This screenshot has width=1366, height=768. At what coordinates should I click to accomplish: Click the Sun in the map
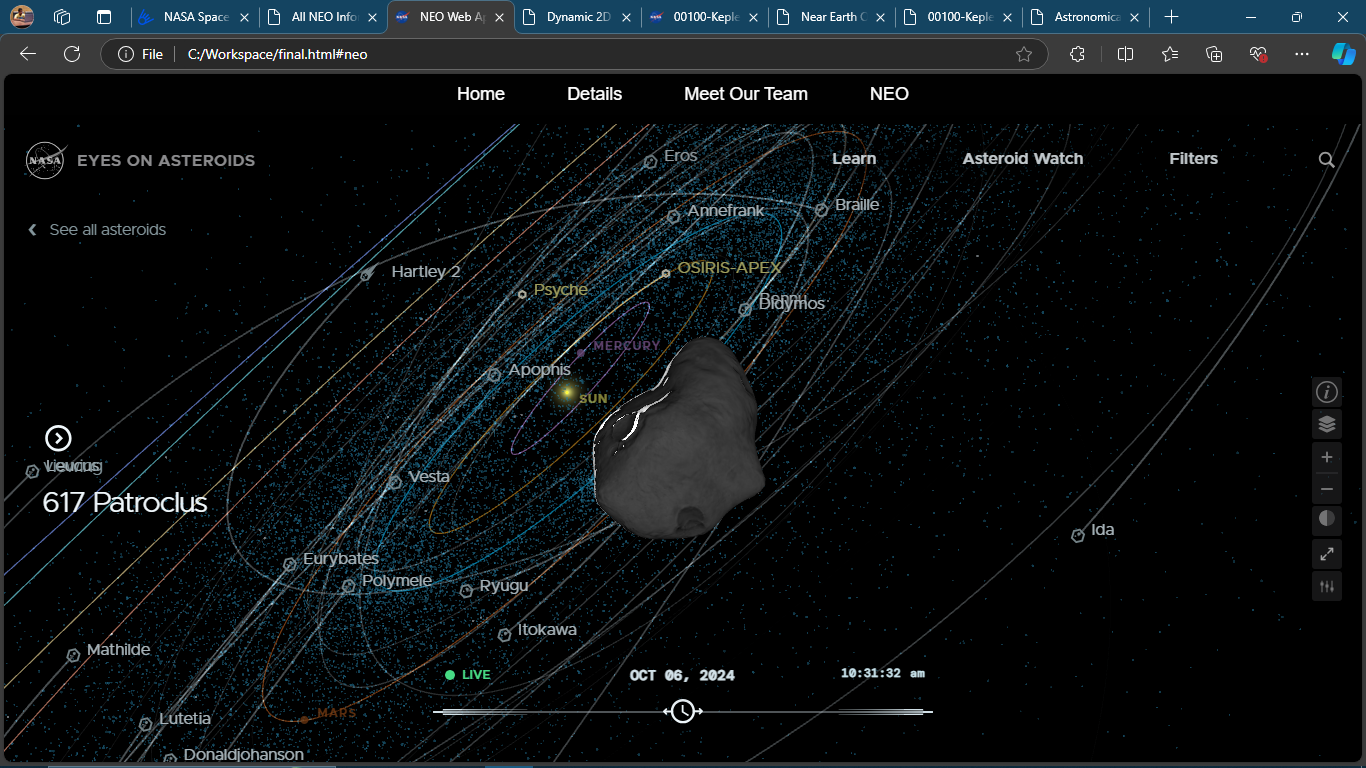(x=567, y=393)
